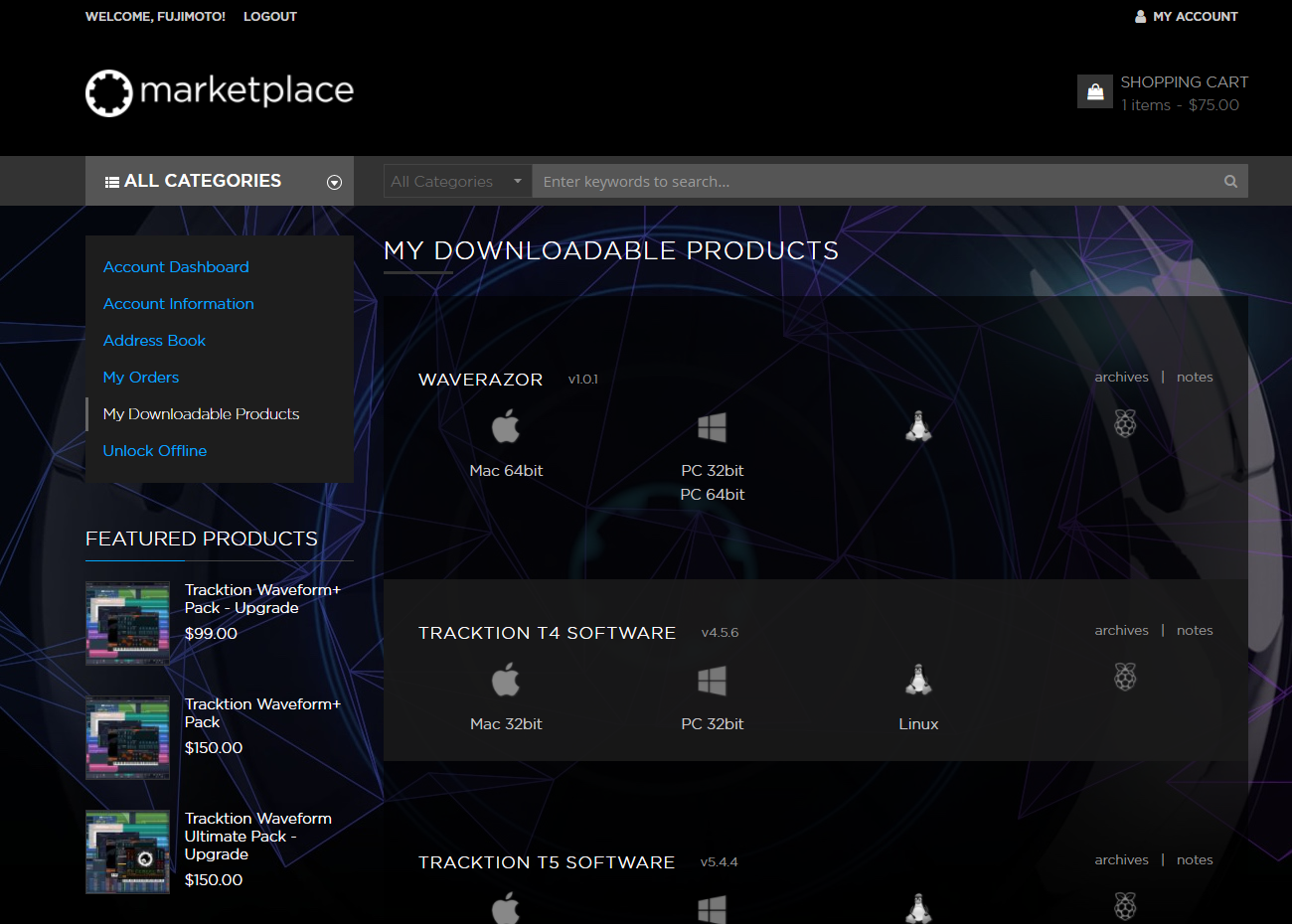Click the search magnifier icon

[1230, 182]
